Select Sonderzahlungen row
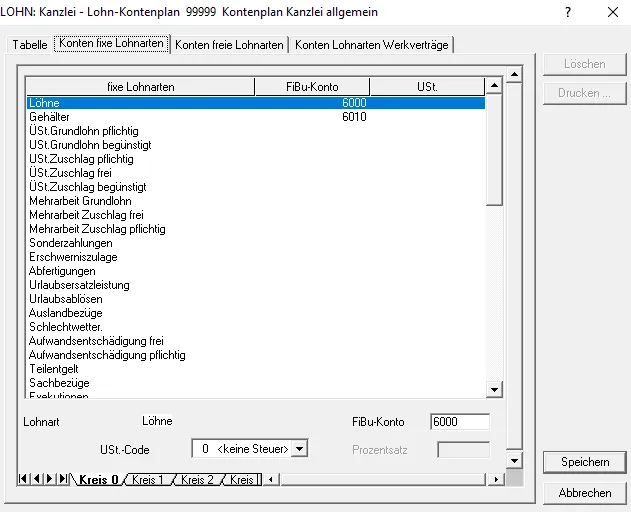The image size is (631, 512). 256,243
